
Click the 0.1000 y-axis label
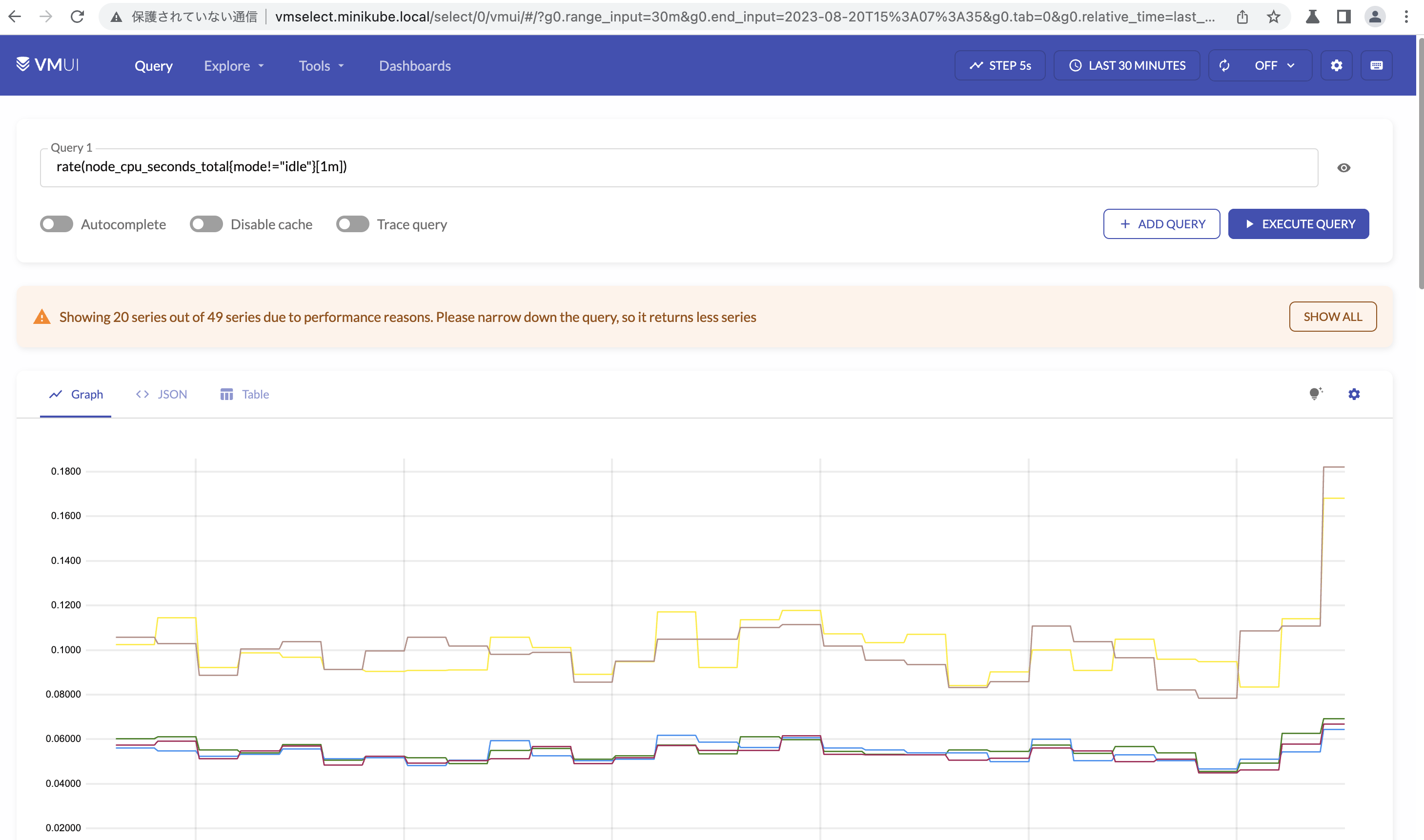66,650
